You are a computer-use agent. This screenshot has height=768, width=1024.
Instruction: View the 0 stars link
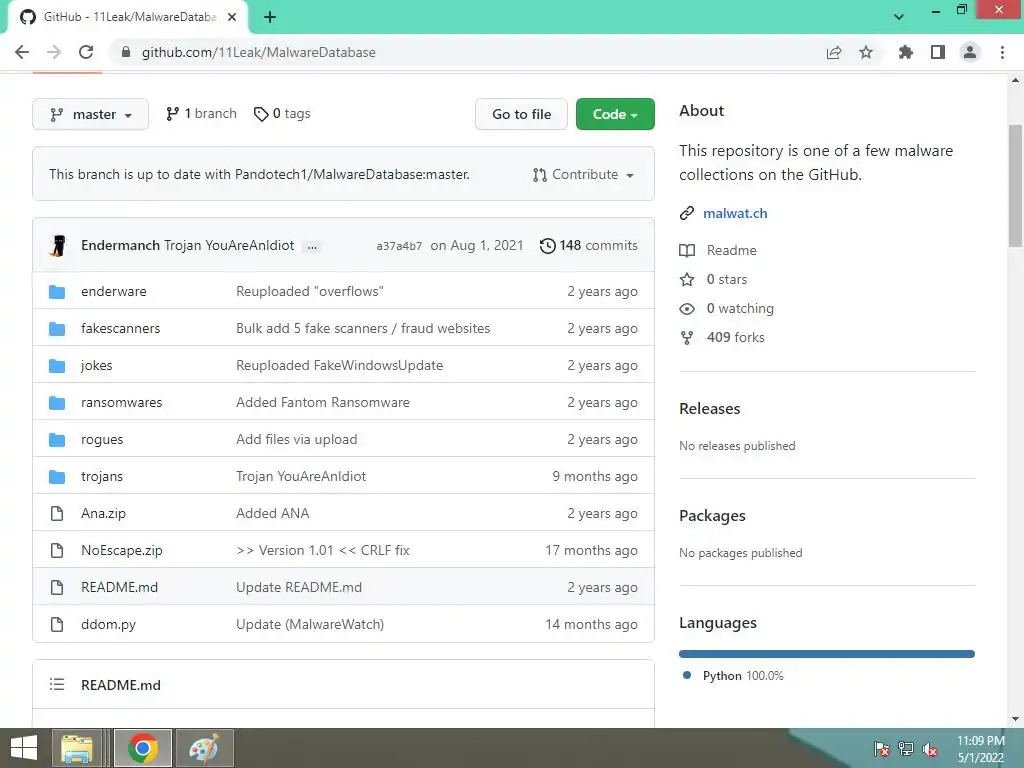(x=727, y=280)
